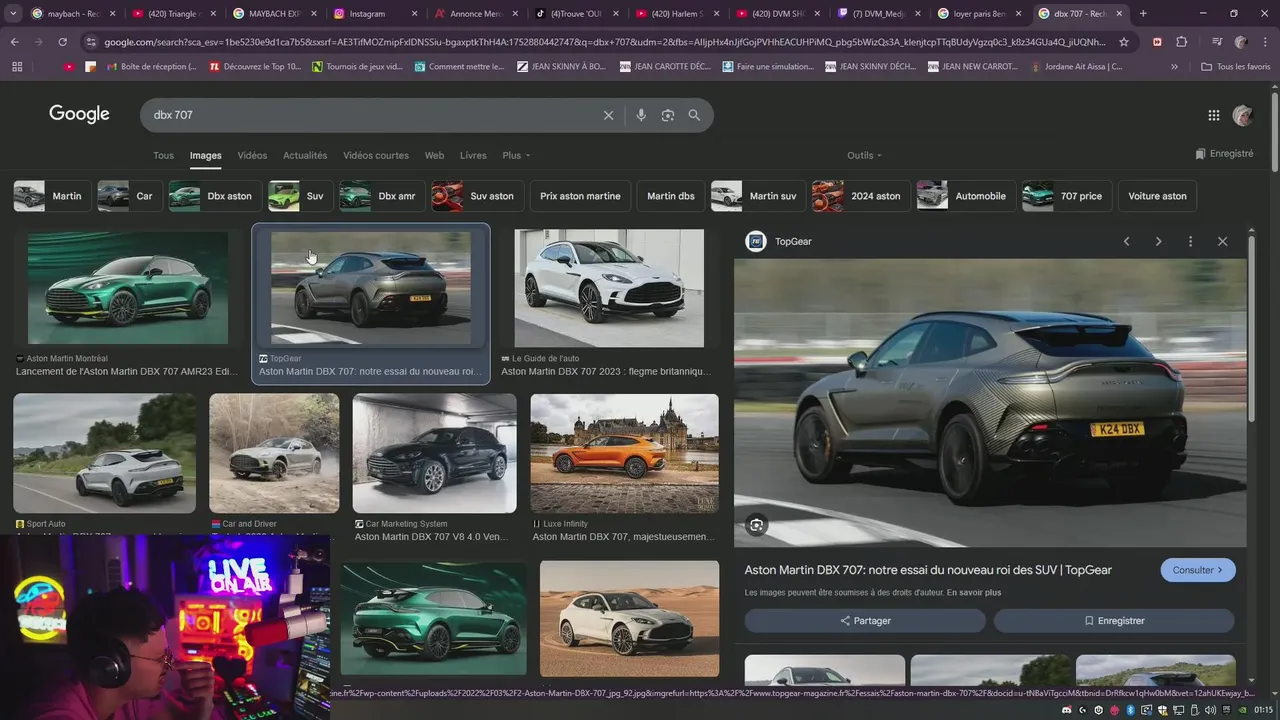Click the Google logo
This screenshot has height=720, width=1280.
coord(79,114)
